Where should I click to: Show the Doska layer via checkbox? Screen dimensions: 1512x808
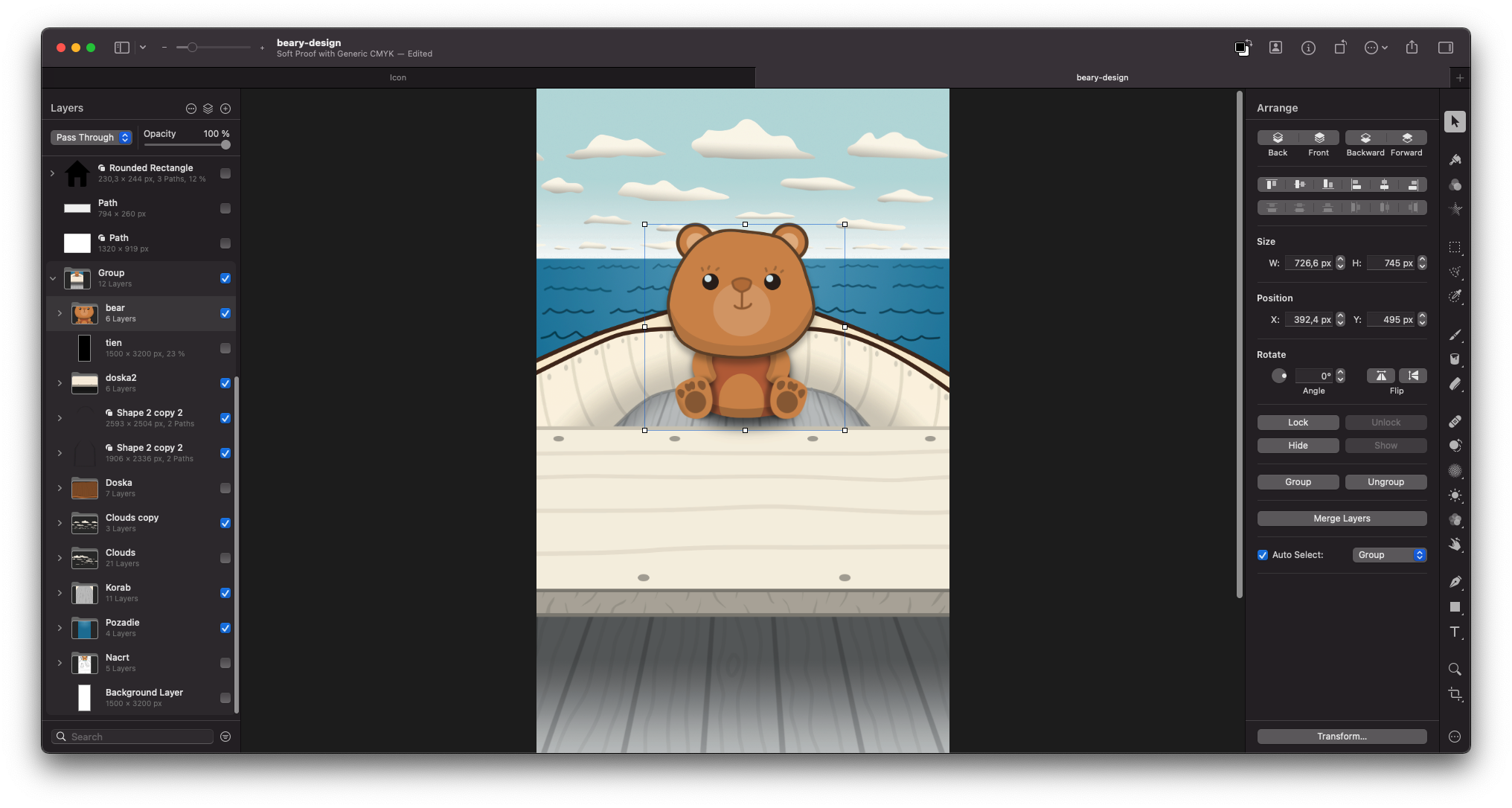point(225,488)
